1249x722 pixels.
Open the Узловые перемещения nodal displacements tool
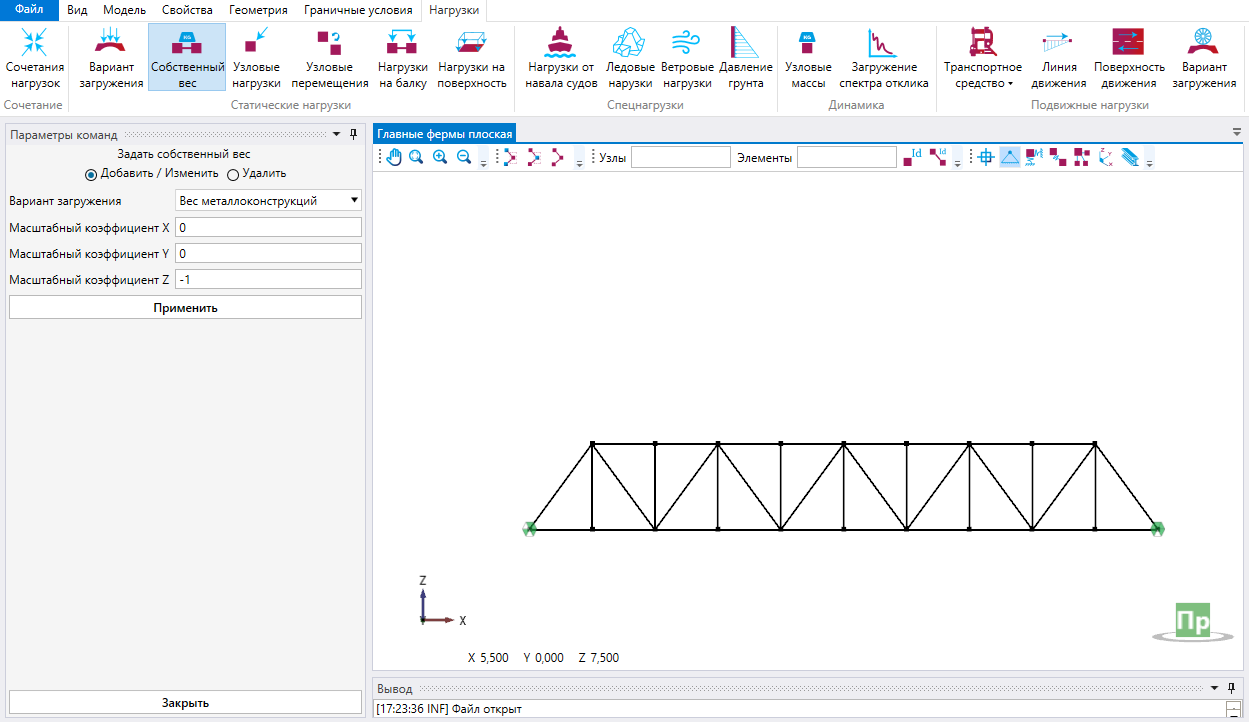click(x=329, y=58)
